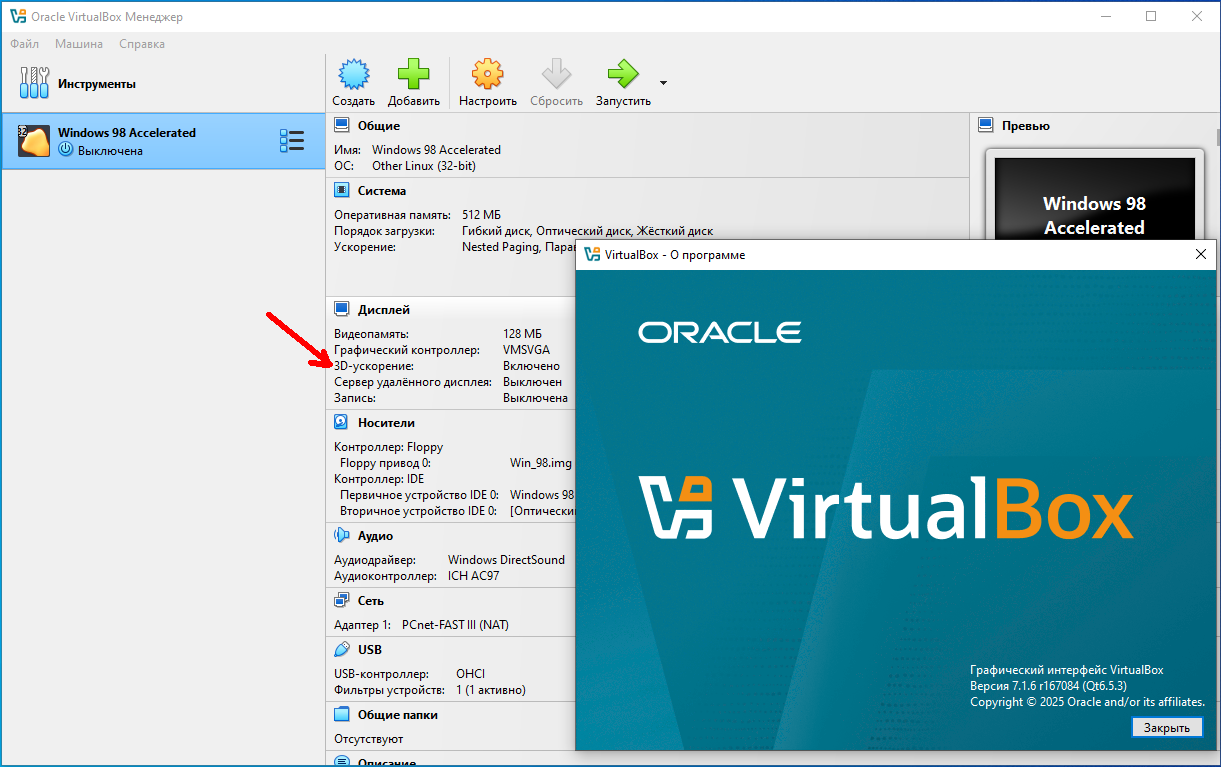Click the USB controller value OHCI

(470, 674)
